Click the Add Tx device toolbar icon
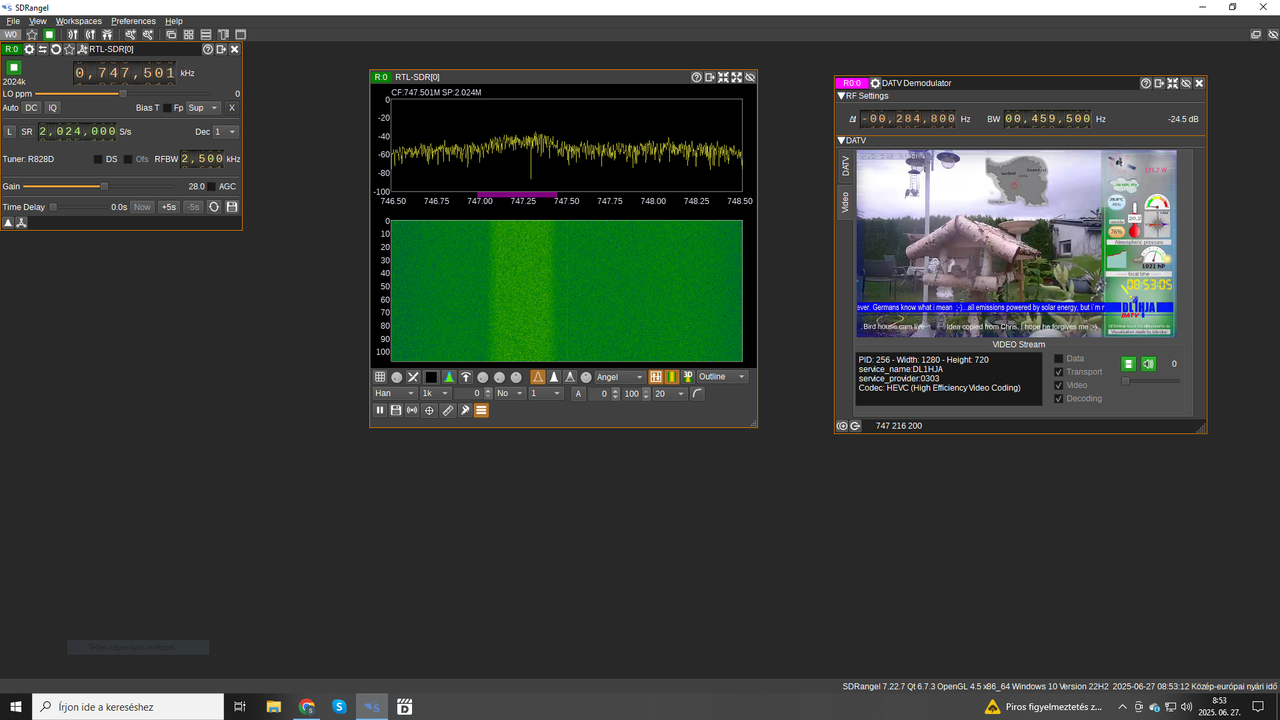 (x=90, y=34)
